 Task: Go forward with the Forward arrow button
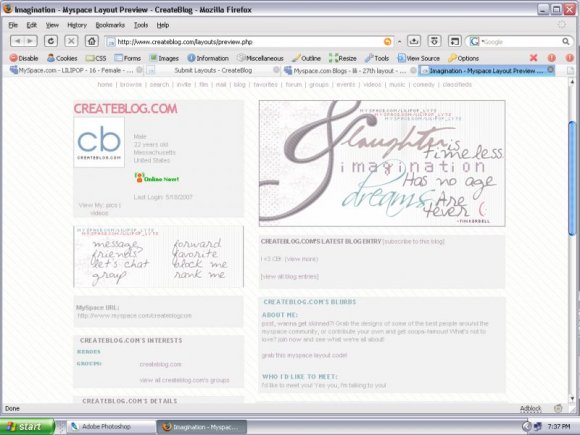[31, 41]
